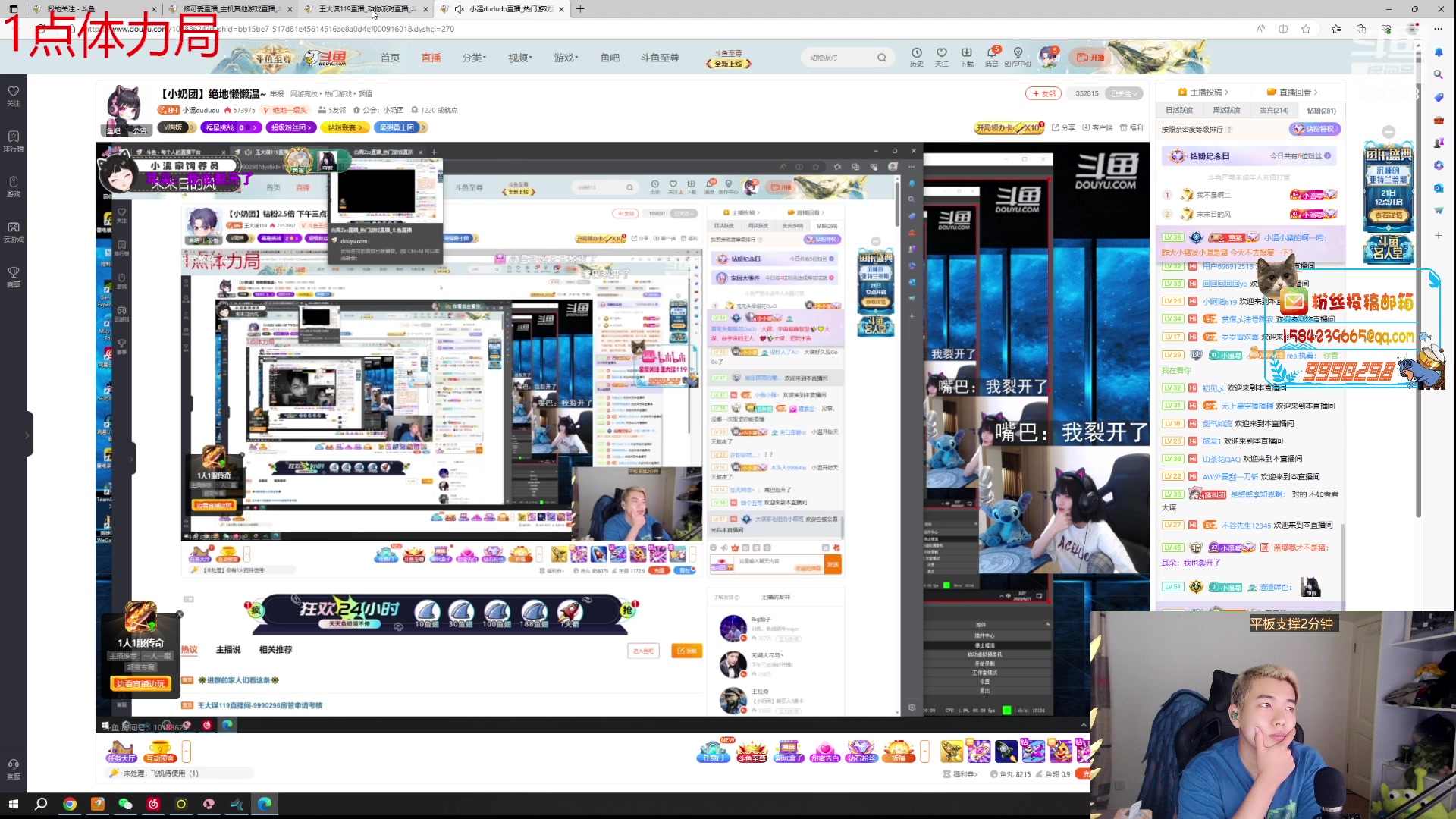Click the 超级粉丝团 badge
The image size is (1456, 819).
coord(290,127)
